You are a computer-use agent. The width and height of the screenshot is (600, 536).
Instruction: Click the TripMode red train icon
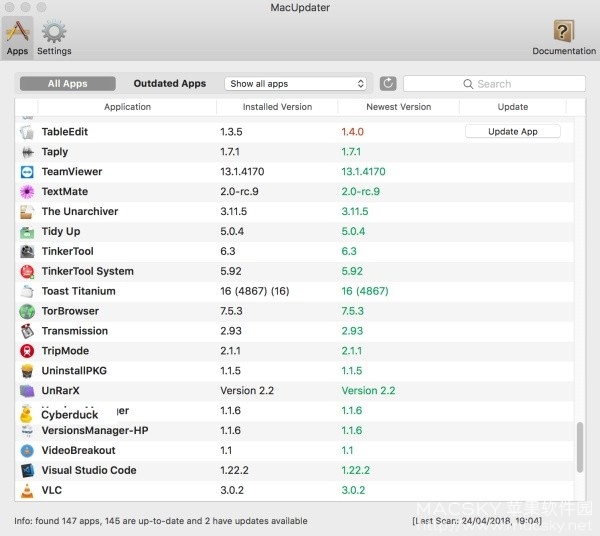click(27, 351)
